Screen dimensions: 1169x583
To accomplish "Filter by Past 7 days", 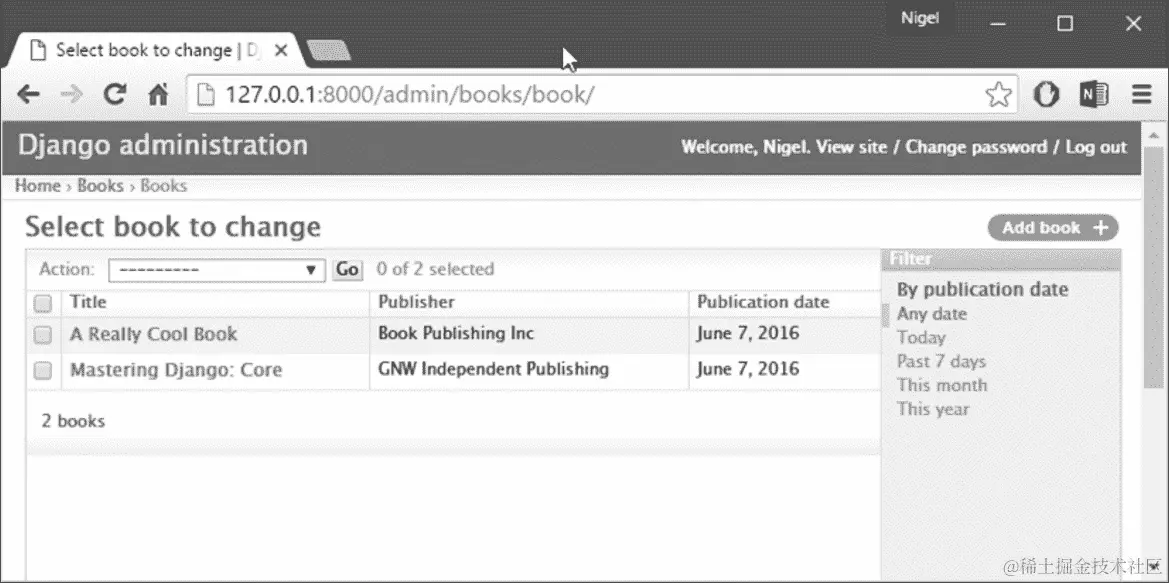I will pos(941,362).
